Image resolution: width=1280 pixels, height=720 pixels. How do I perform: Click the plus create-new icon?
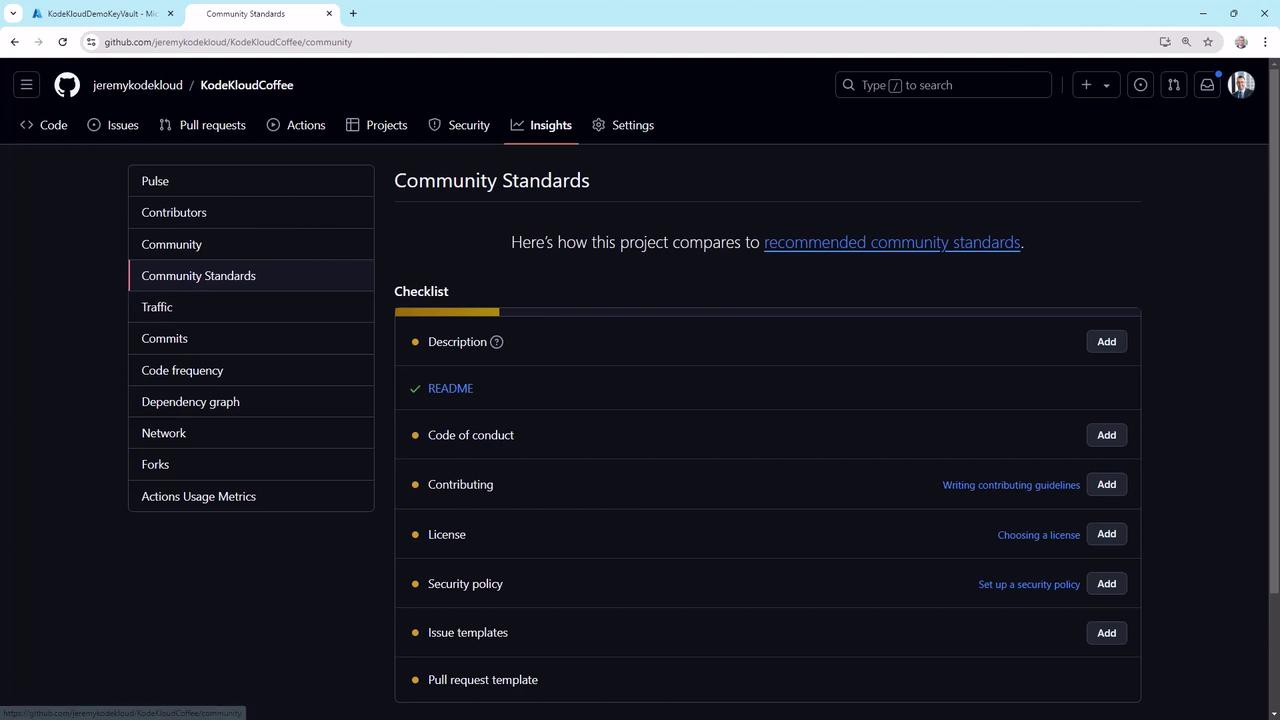[1086, 85]
